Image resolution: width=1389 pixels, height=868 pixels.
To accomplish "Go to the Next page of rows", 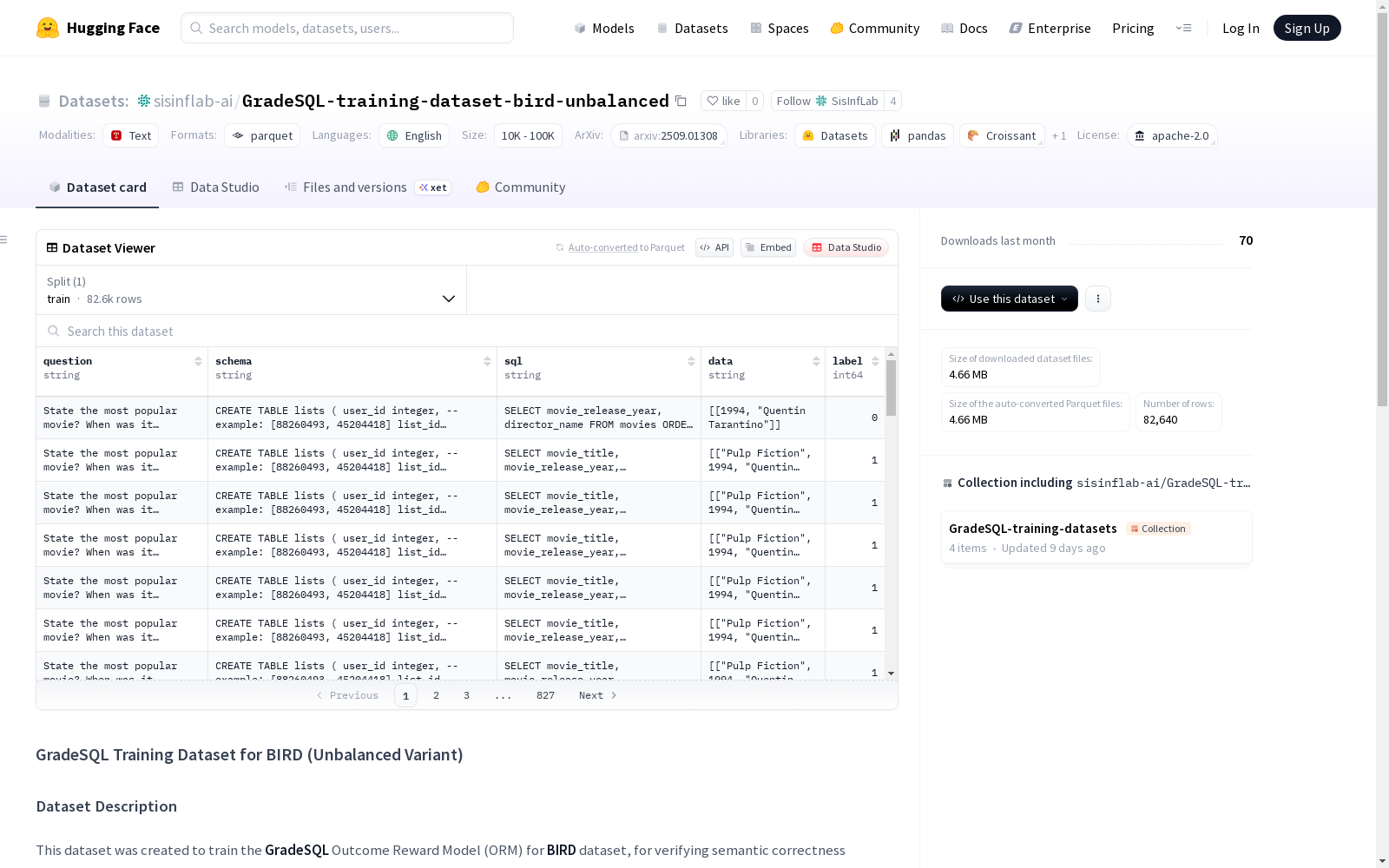I will point(598,695).
